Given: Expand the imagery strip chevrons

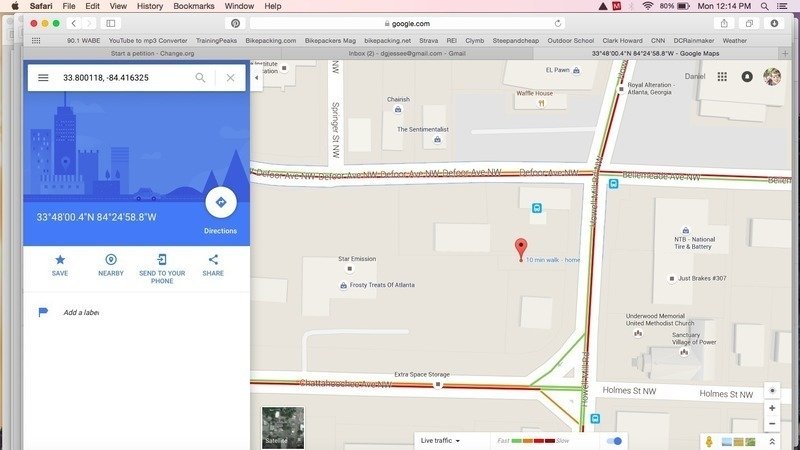Looking at the screenshot, I should tap(771, 441).
